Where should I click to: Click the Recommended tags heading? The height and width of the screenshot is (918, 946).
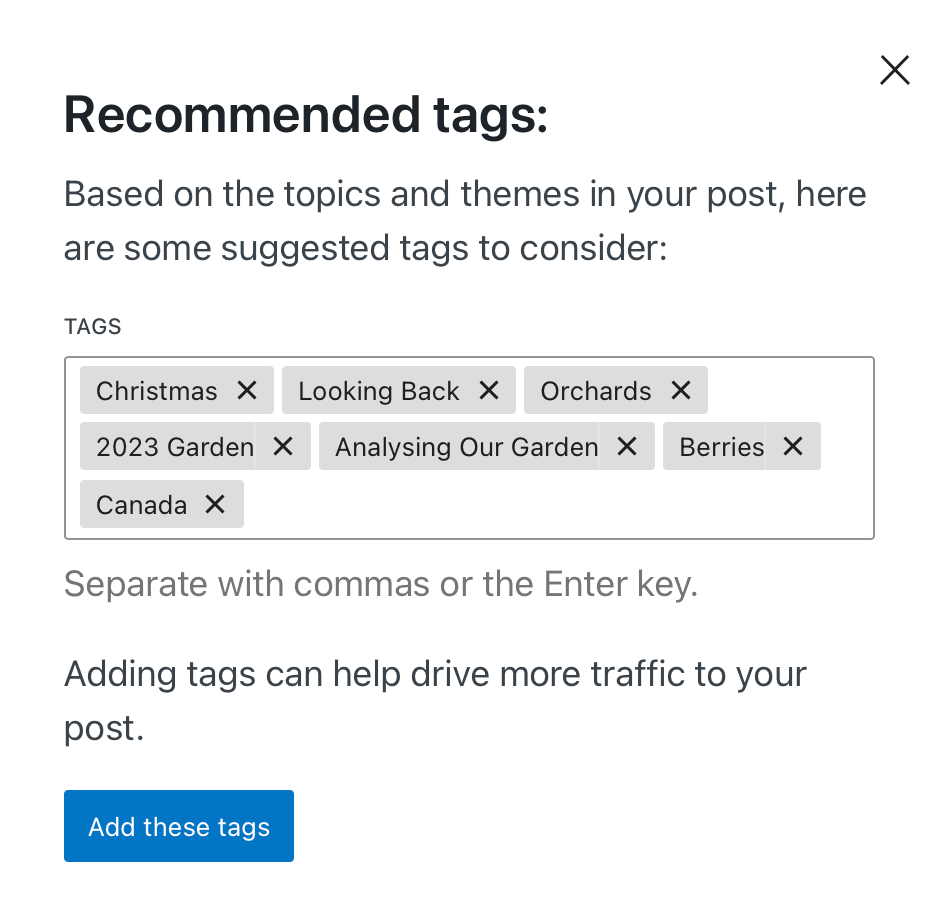(306, 116)
